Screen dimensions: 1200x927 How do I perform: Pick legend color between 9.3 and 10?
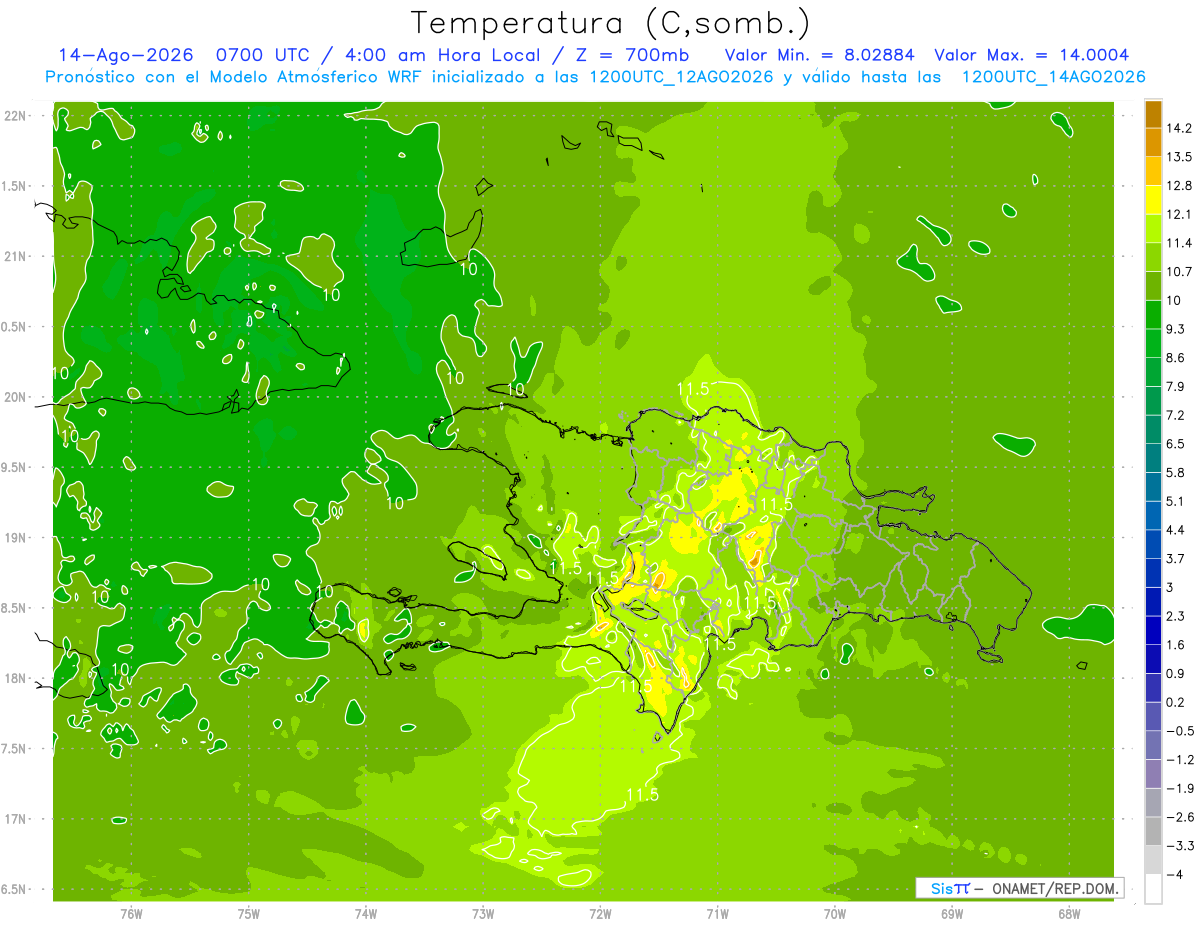pos(1153,315)
